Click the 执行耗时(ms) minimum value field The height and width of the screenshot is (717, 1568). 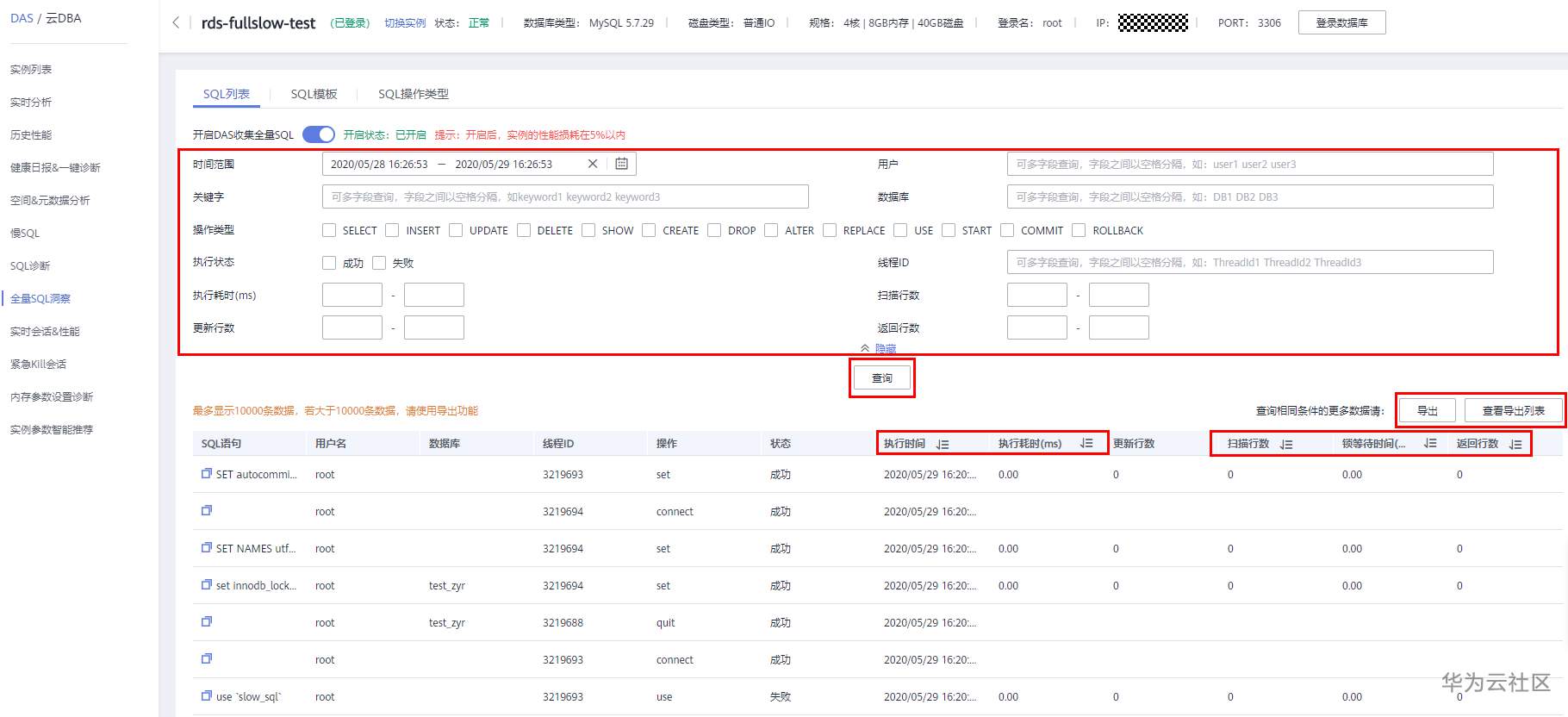(x=352, y=295)
